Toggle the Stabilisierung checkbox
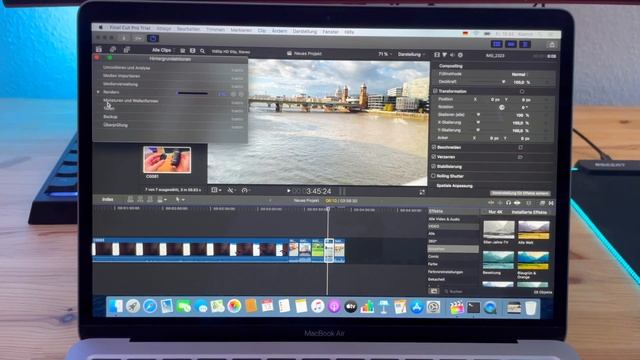 [x=433, y=166]
